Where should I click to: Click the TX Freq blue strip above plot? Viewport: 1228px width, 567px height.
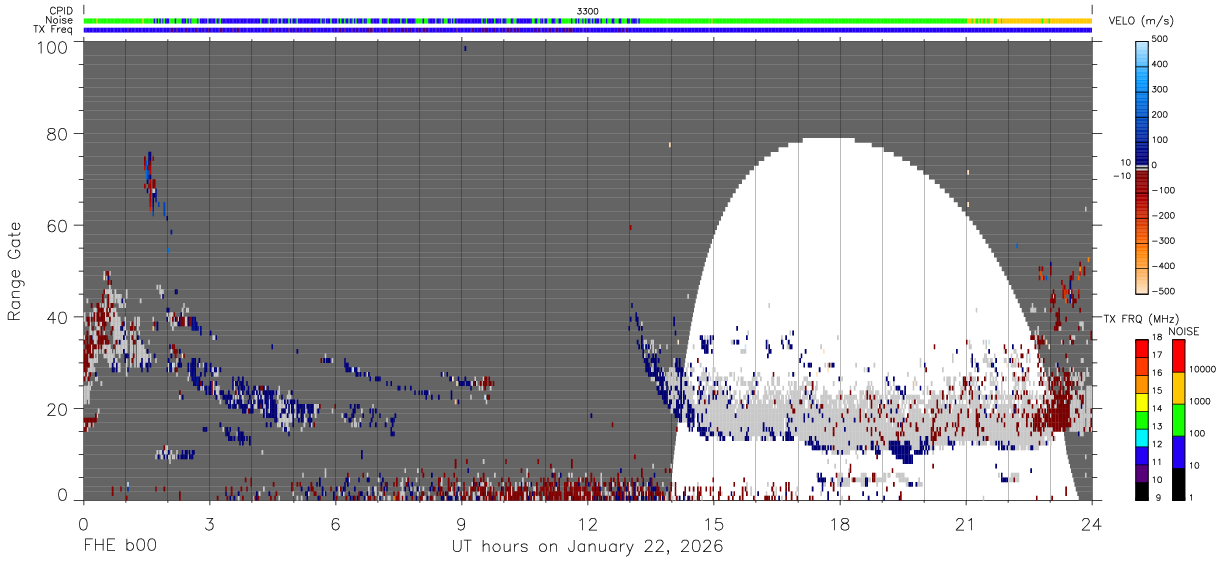(x=587, y=30)
